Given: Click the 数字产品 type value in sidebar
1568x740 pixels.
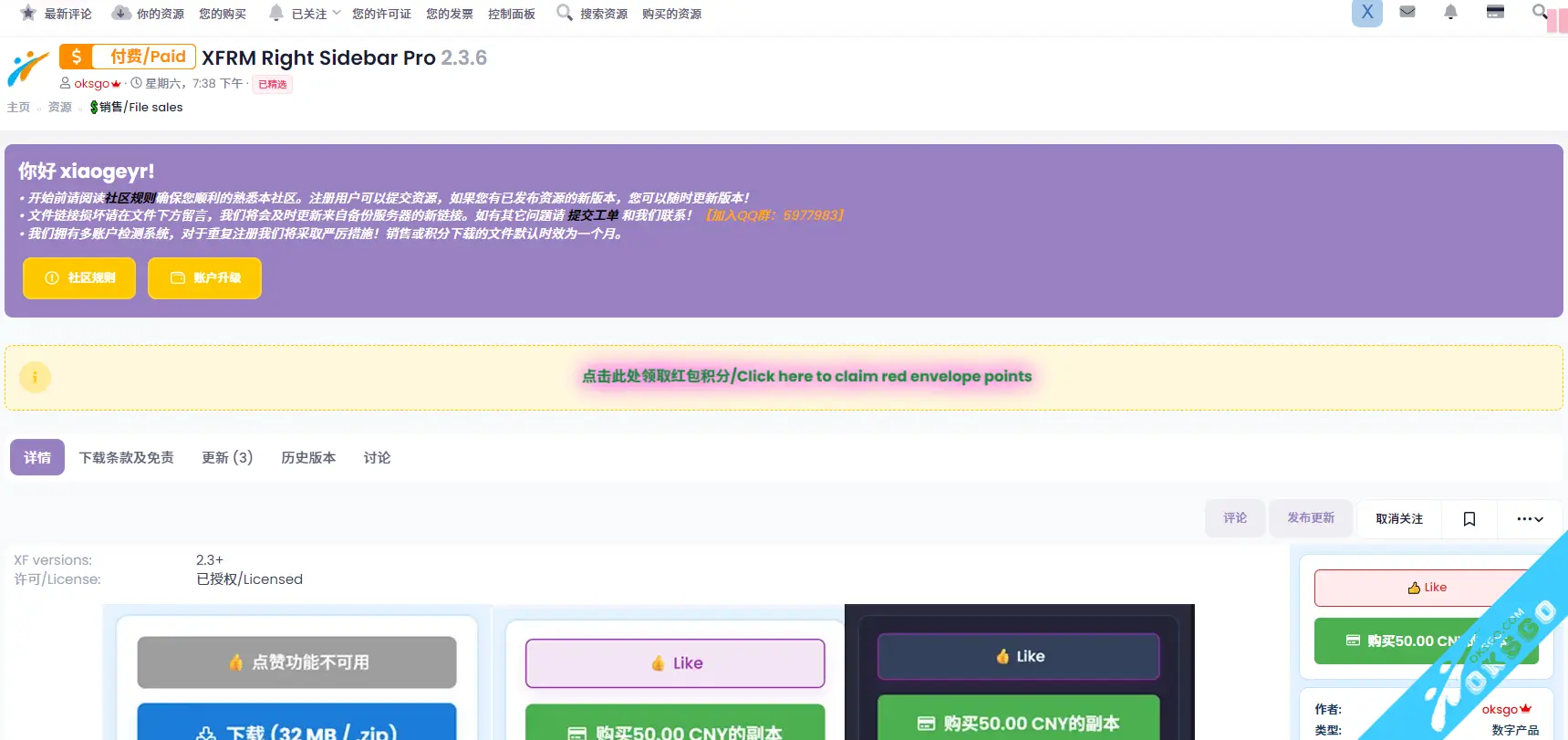Looking at the screenshot, I should click(x=1515, y=730).
